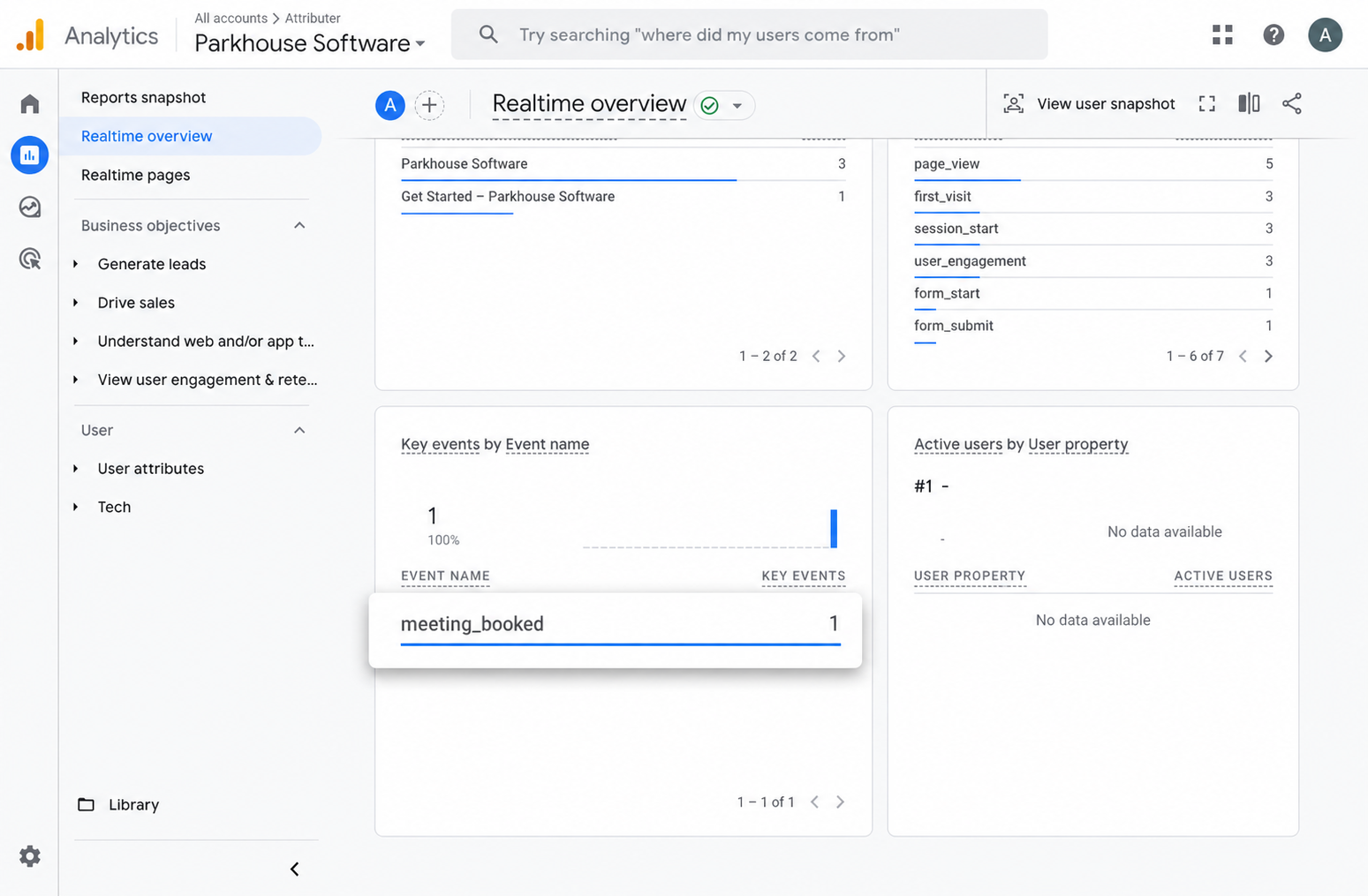Open the Admin settings gear icon
This screenshot has width=1368, height=896.
coord(30,856)
